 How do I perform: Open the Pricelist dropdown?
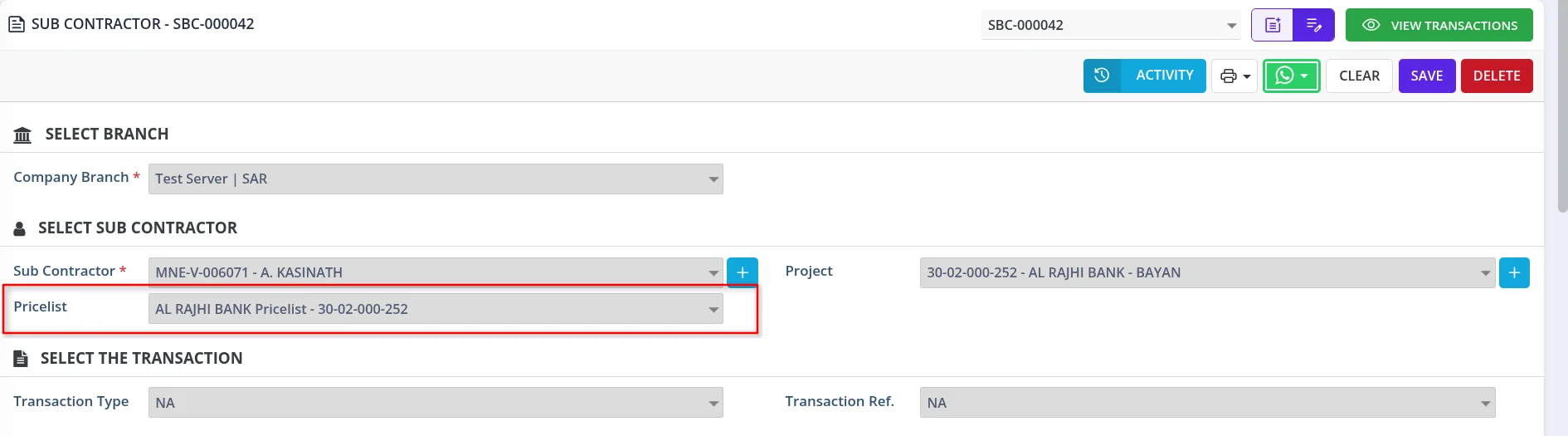coord(436,309)
